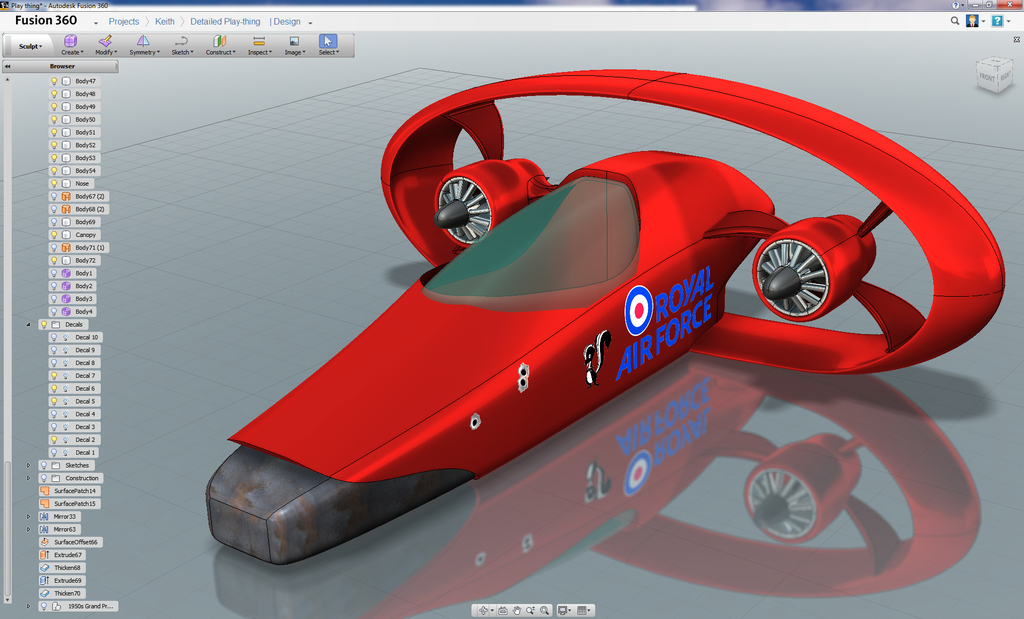Open the Inspect tool menu

point(259,45)
